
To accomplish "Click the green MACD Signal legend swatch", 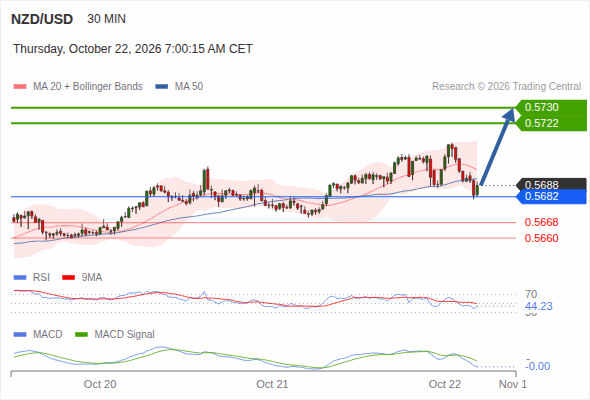I will tap(81, 335).
